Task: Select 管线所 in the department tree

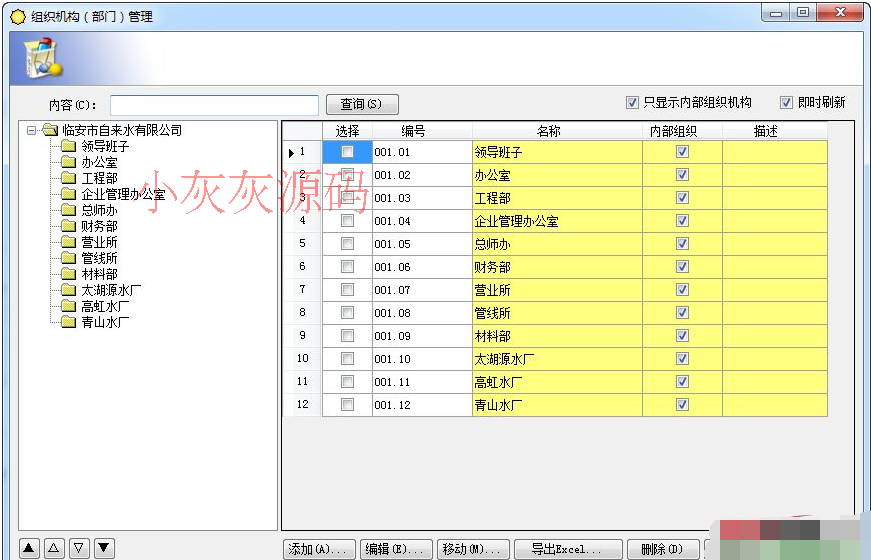Action: coord(99,258)
